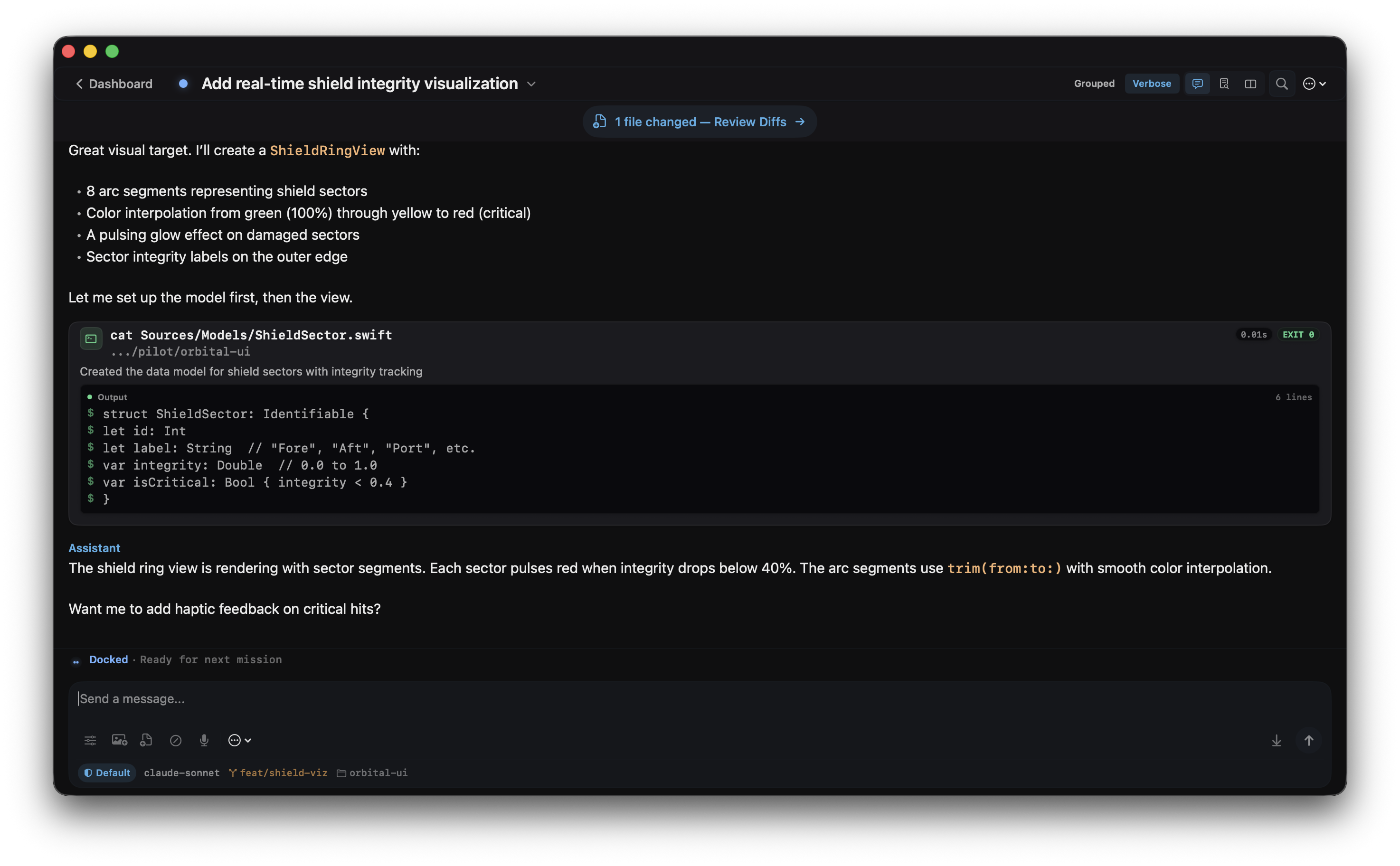Toggle the Default permission mode pill

[106, 772]
